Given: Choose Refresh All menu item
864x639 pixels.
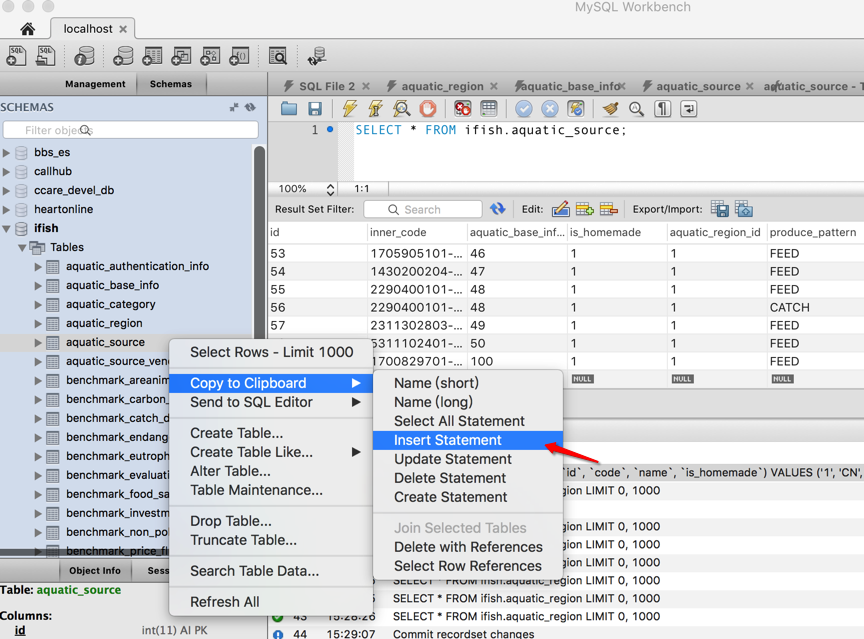Looking at the screenshot, I should point(224,602).
